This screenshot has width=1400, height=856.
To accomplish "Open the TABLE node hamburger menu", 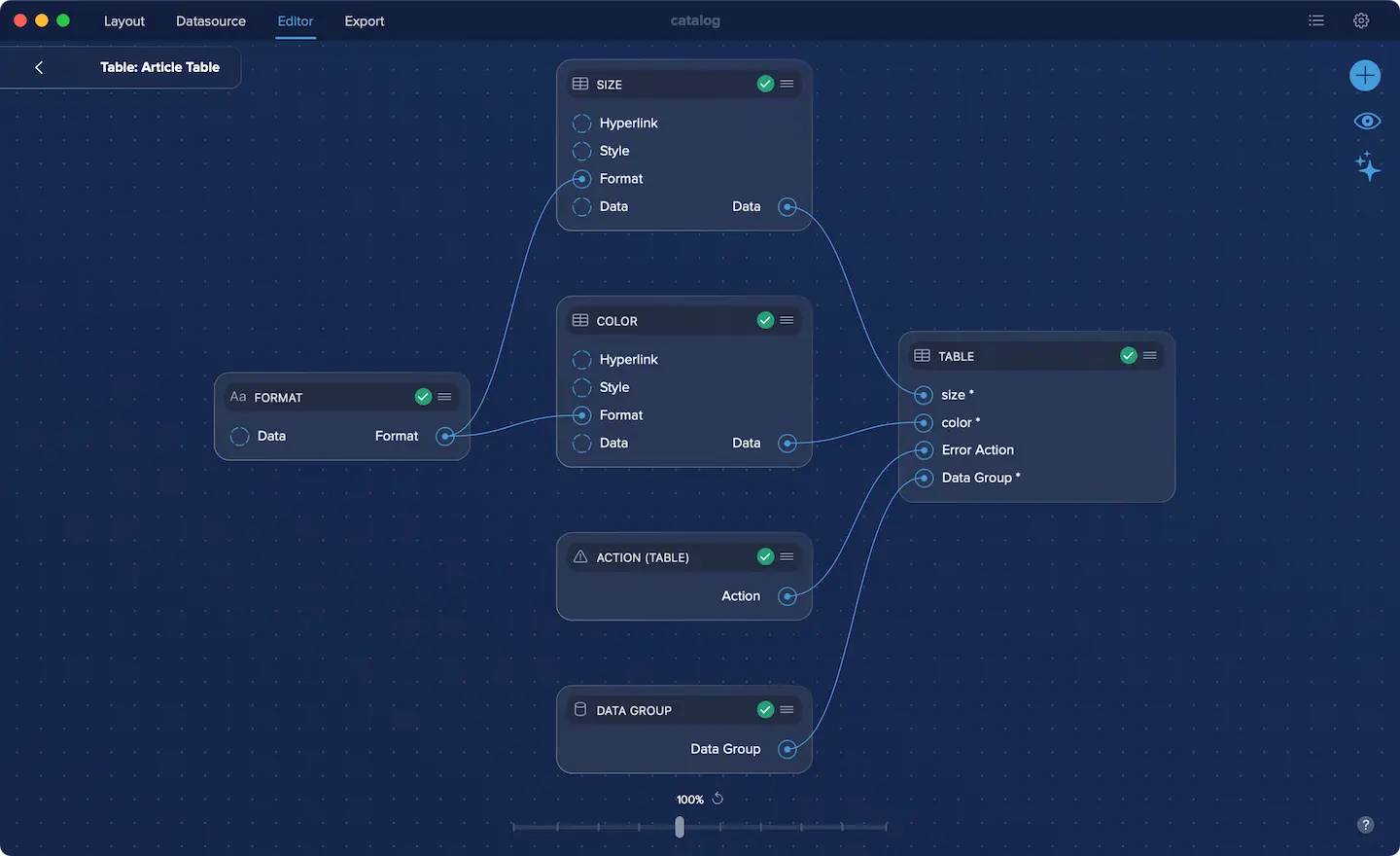I will (x=1150, y=355).
